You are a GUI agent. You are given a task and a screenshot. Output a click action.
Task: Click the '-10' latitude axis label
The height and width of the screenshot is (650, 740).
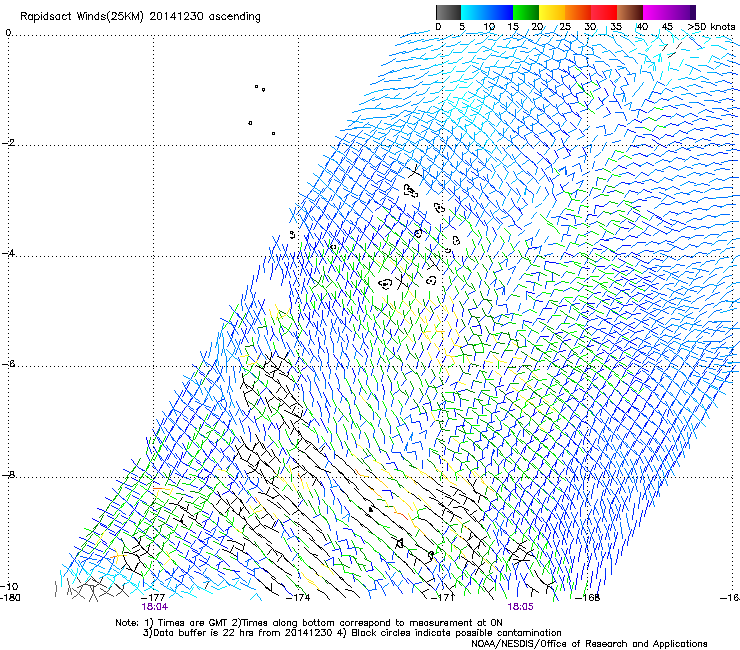click(9, 586)
